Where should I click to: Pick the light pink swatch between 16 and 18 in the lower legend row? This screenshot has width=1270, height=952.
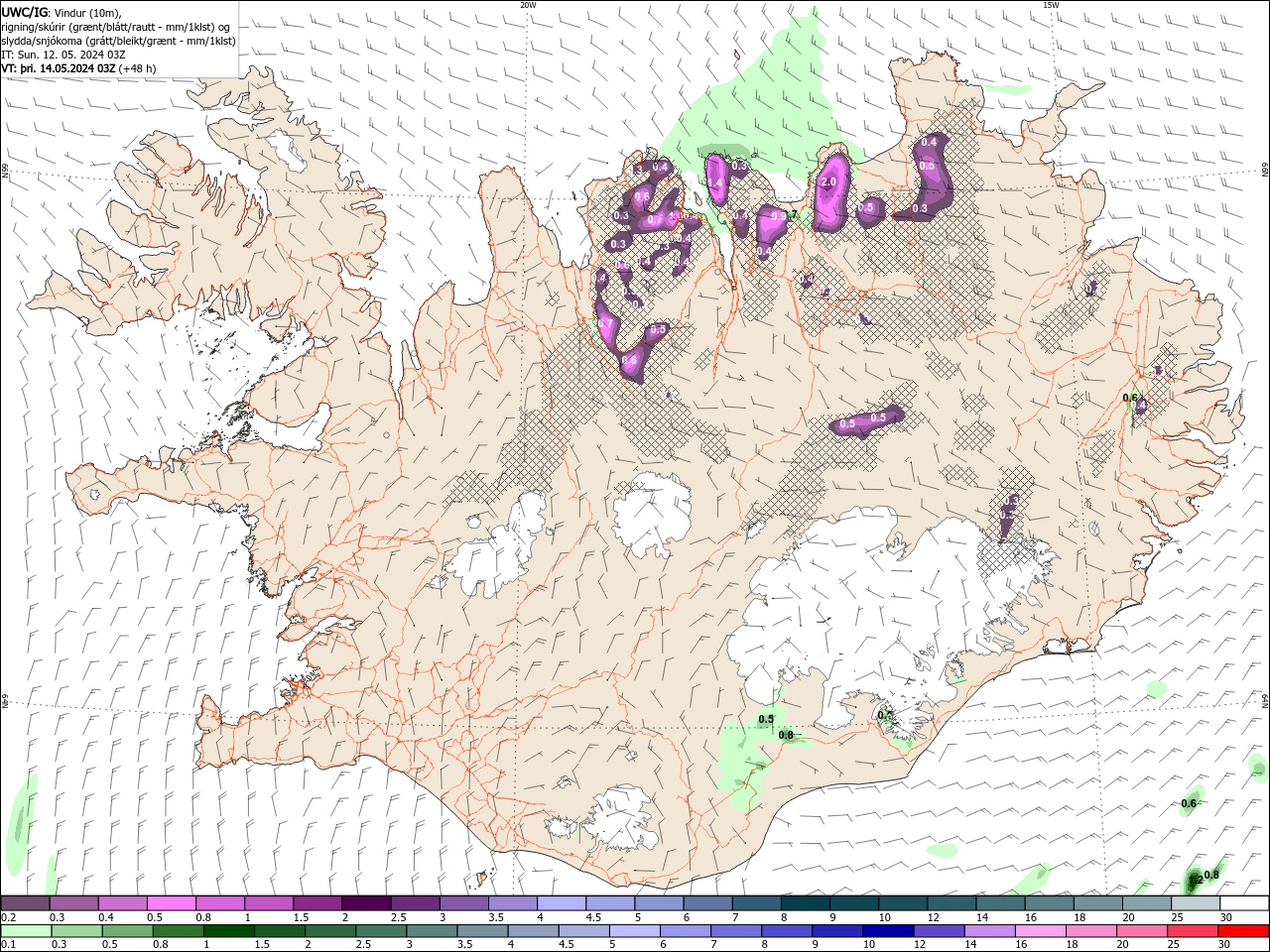1039,931
